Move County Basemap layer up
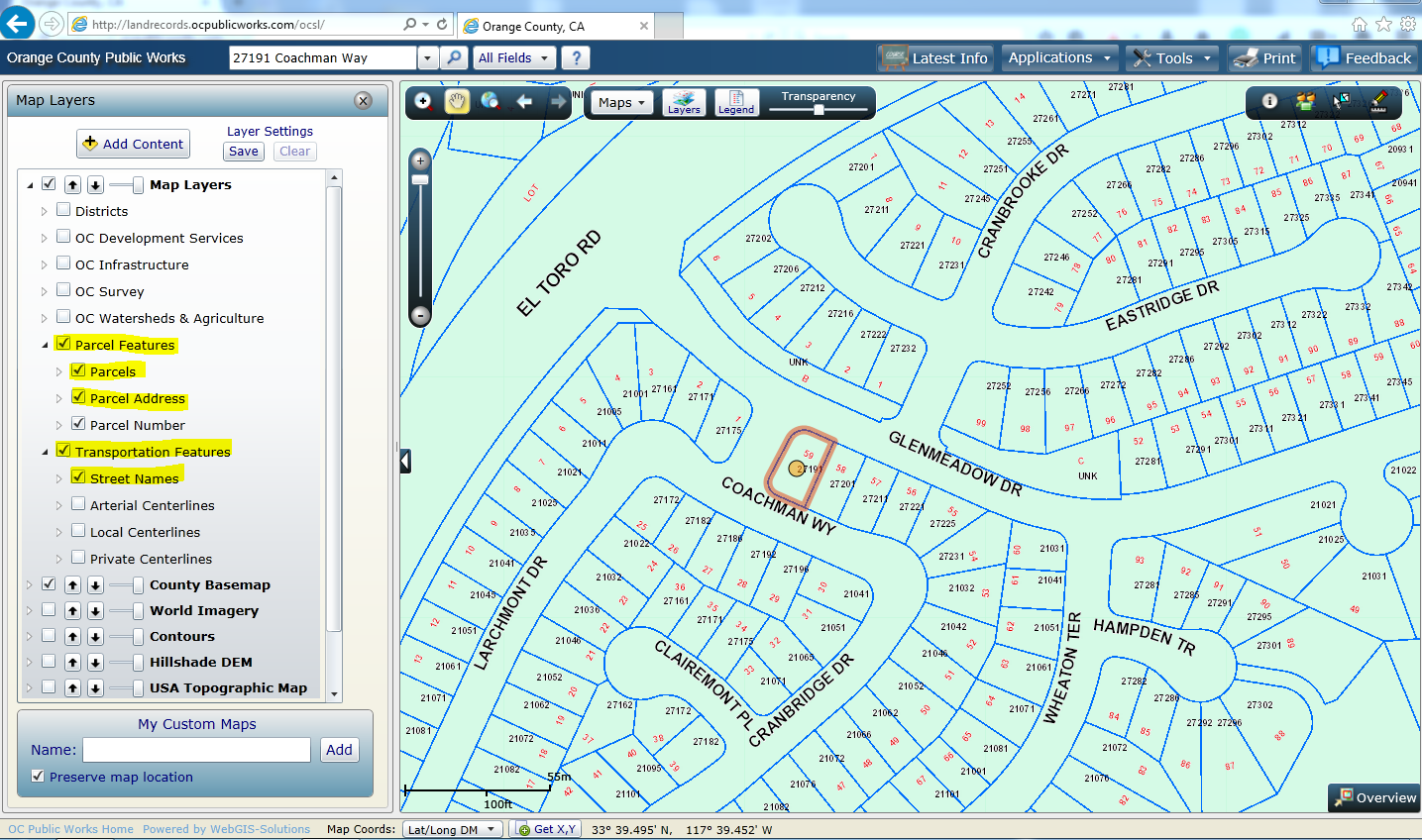 (x=73, y=585)
